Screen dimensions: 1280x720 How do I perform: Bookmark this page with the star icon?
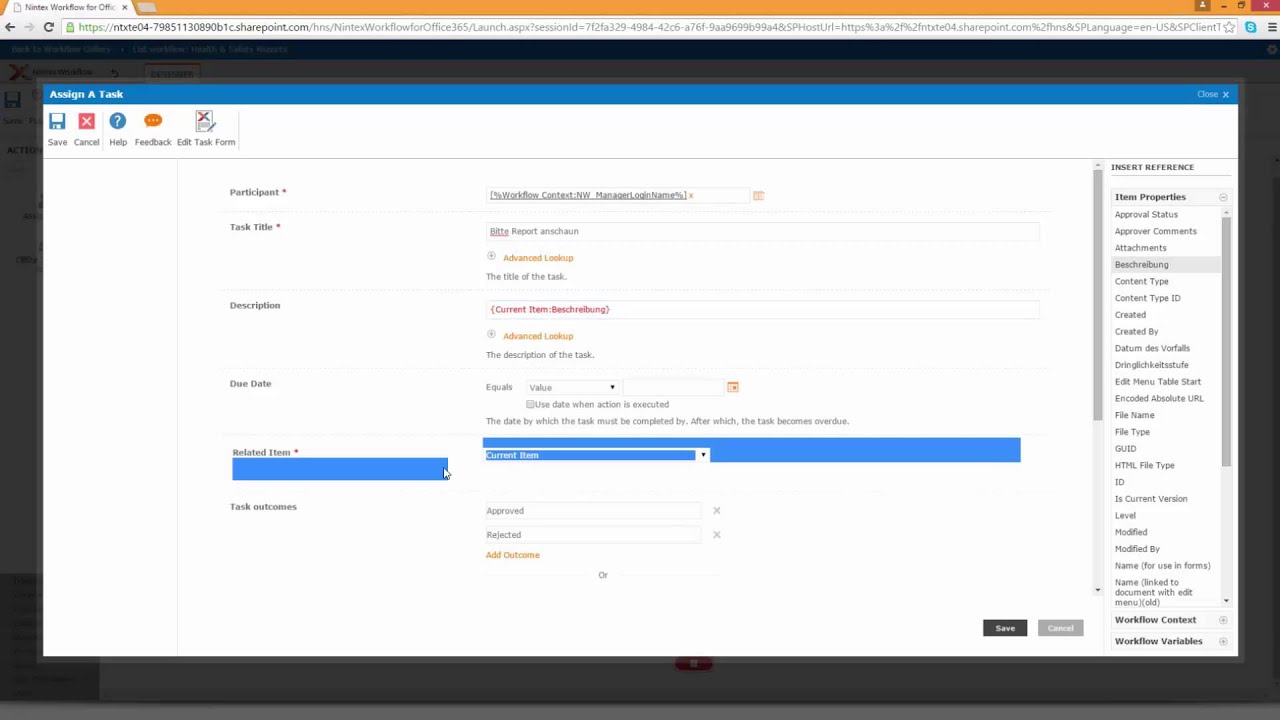coord(1230,27)
